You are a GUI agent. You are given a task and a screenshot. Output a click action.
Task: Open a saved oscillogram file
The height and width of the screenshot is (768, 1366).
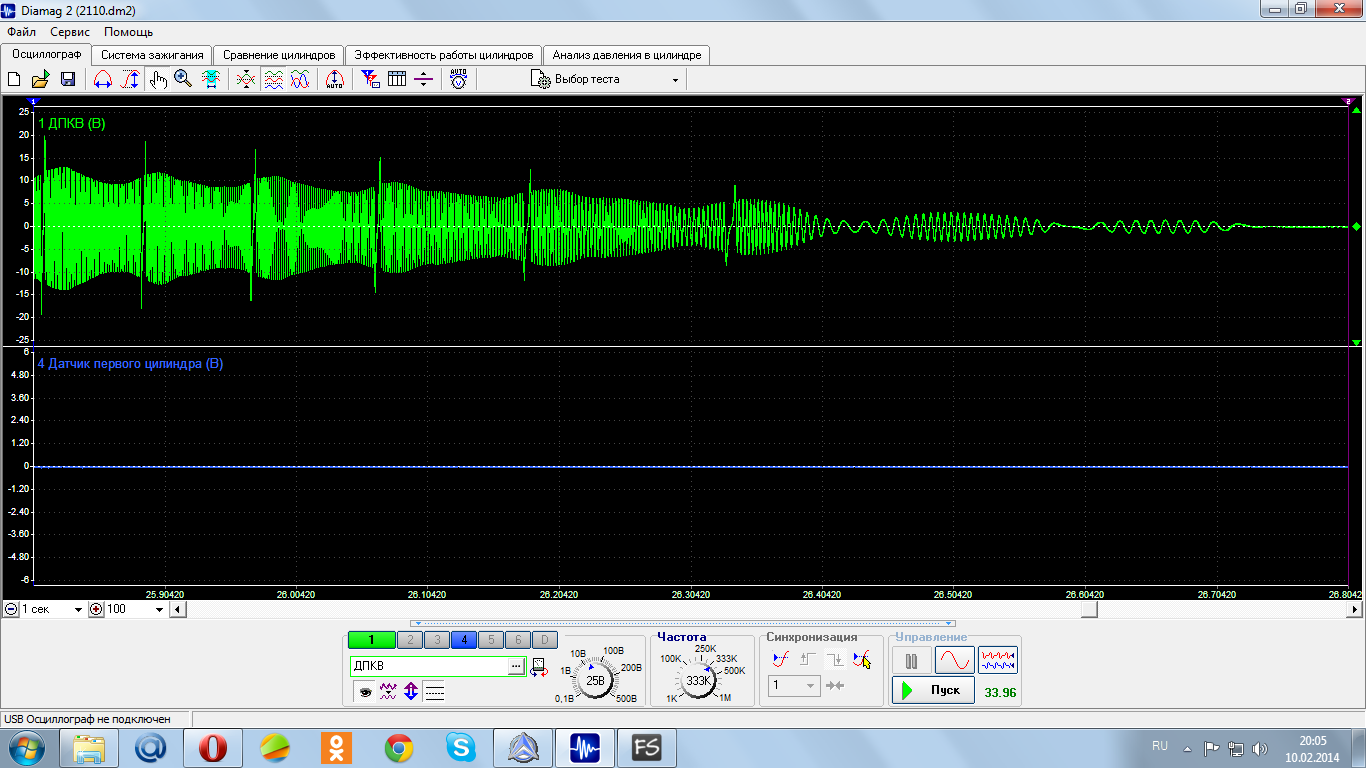(41, 79)
